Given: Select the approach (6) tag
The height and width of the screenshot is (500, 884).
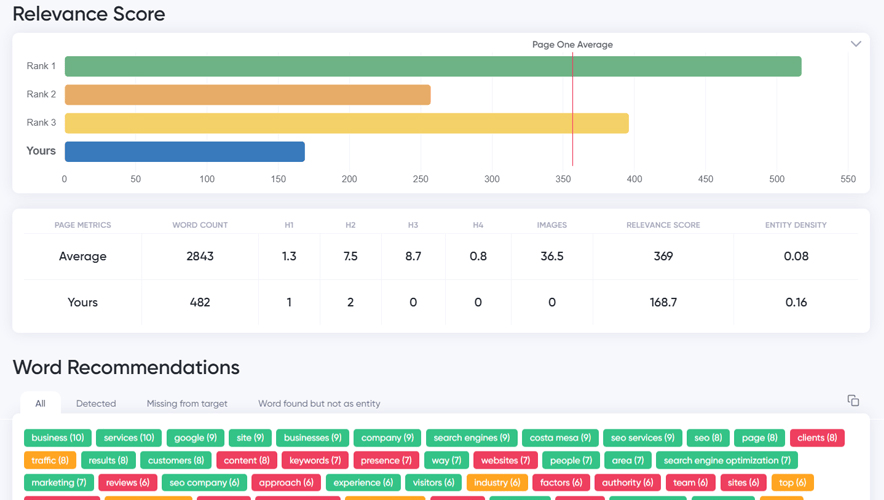Looking at the screenshot, I should point(286,483).
